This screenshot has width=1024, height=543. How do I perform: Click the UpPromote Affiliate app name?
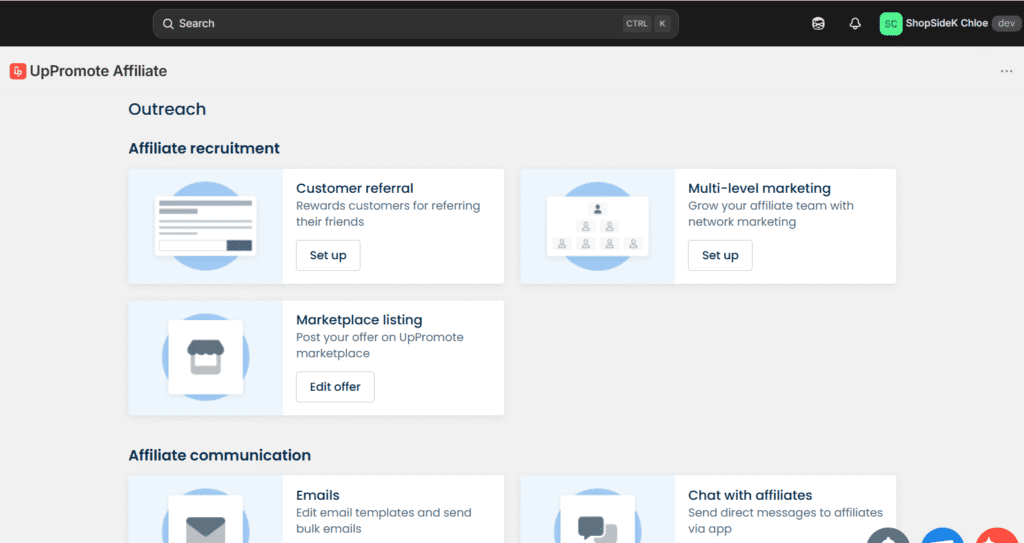point(99,71)
